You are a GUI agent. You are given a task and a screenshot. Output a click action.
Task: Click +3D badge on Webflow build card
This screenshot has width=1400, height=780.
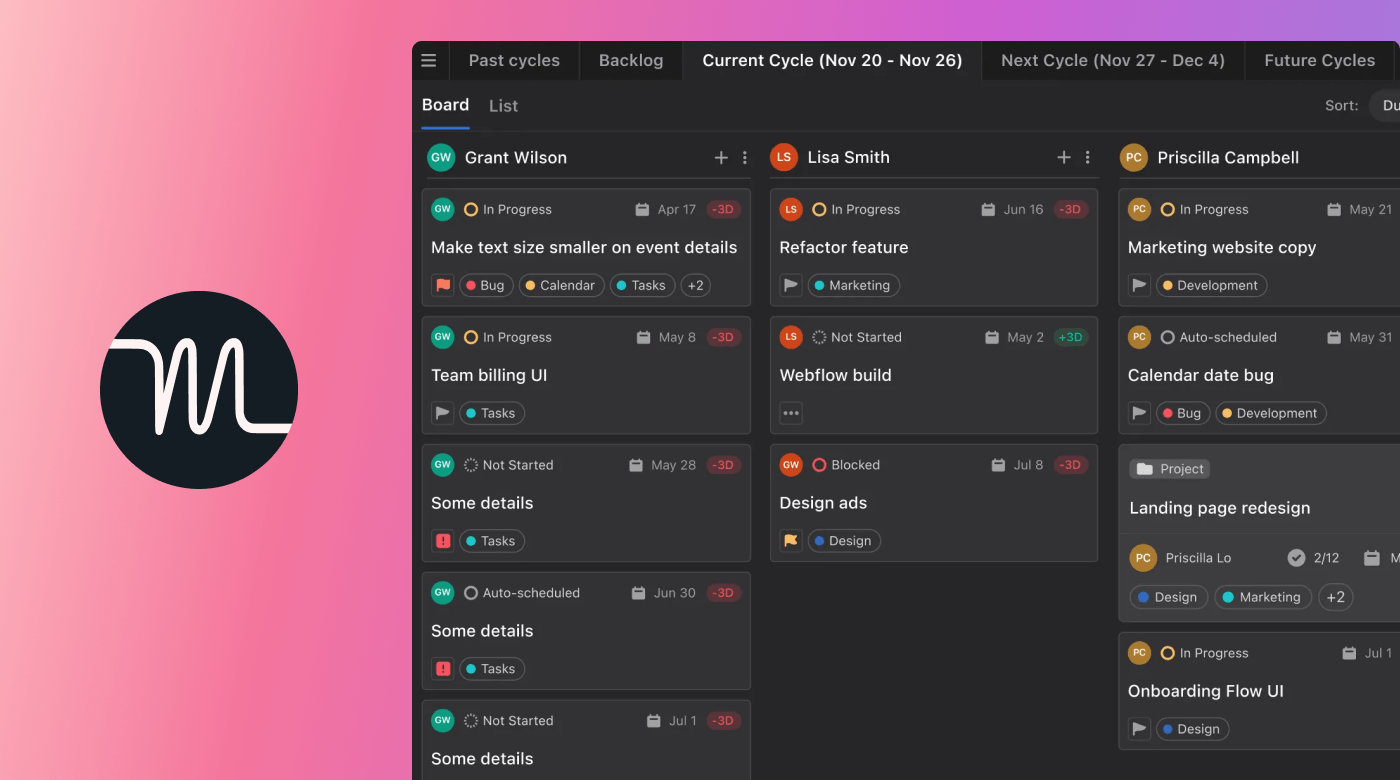(1070, 337)
